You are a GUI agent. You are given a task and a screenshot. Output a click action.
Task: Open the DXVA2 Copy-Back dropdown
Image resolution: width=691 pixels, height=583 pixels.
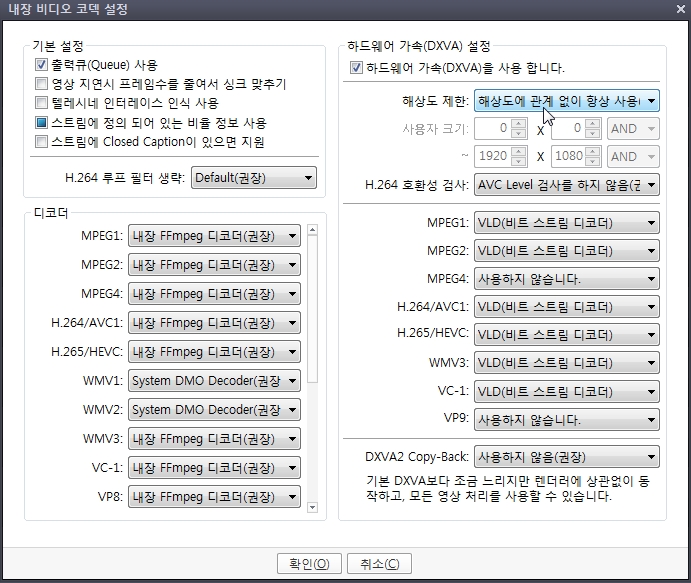pyautogui.click(x=566, y=457)
